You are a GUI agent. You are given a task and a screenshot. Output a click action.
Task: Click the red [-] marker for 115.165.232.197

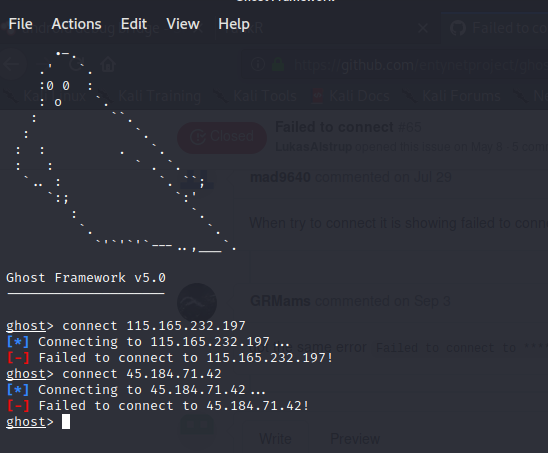coord(18,358)
